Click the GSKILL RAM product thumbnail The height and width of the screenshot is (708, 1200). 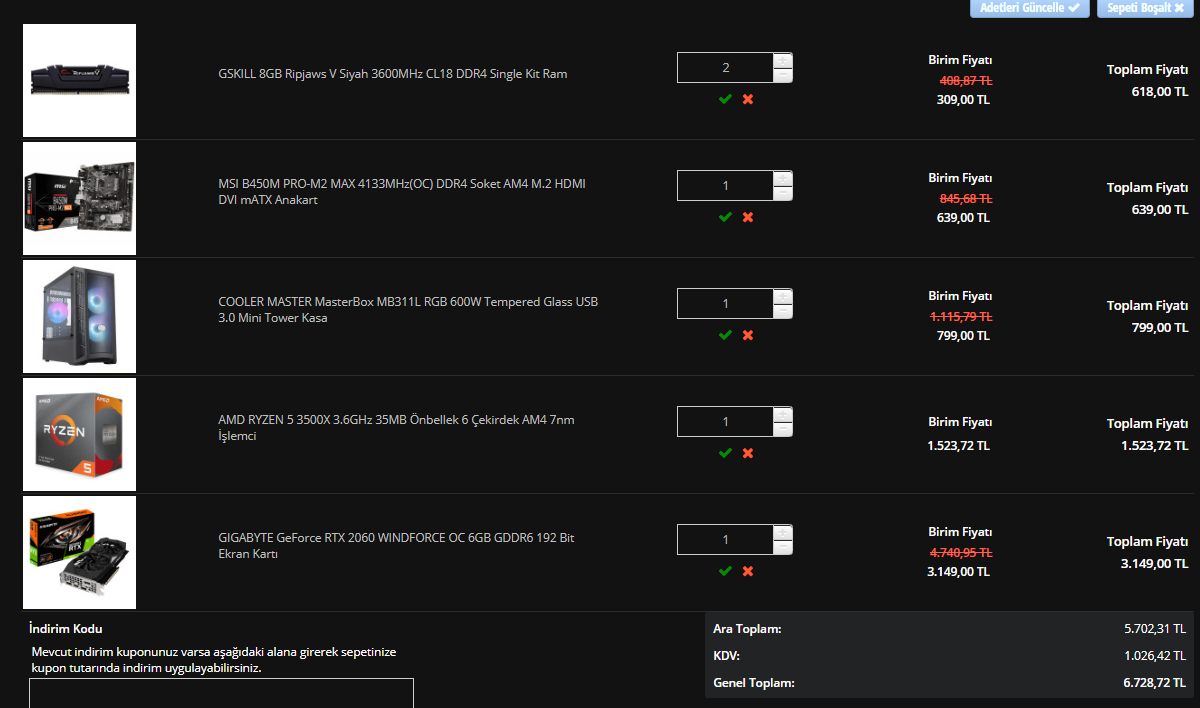pyautogui.click(x=79, y=80)
